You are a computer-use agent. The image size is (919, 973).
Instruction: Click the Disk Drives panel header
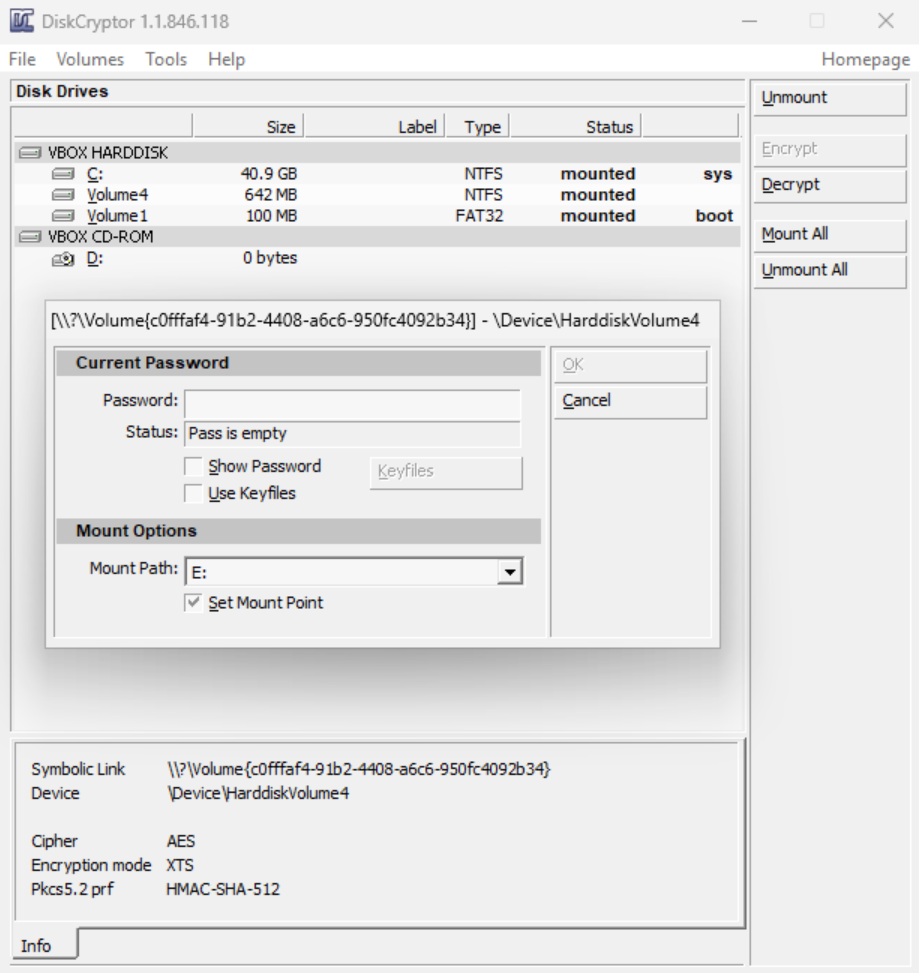tap(377, 91)
